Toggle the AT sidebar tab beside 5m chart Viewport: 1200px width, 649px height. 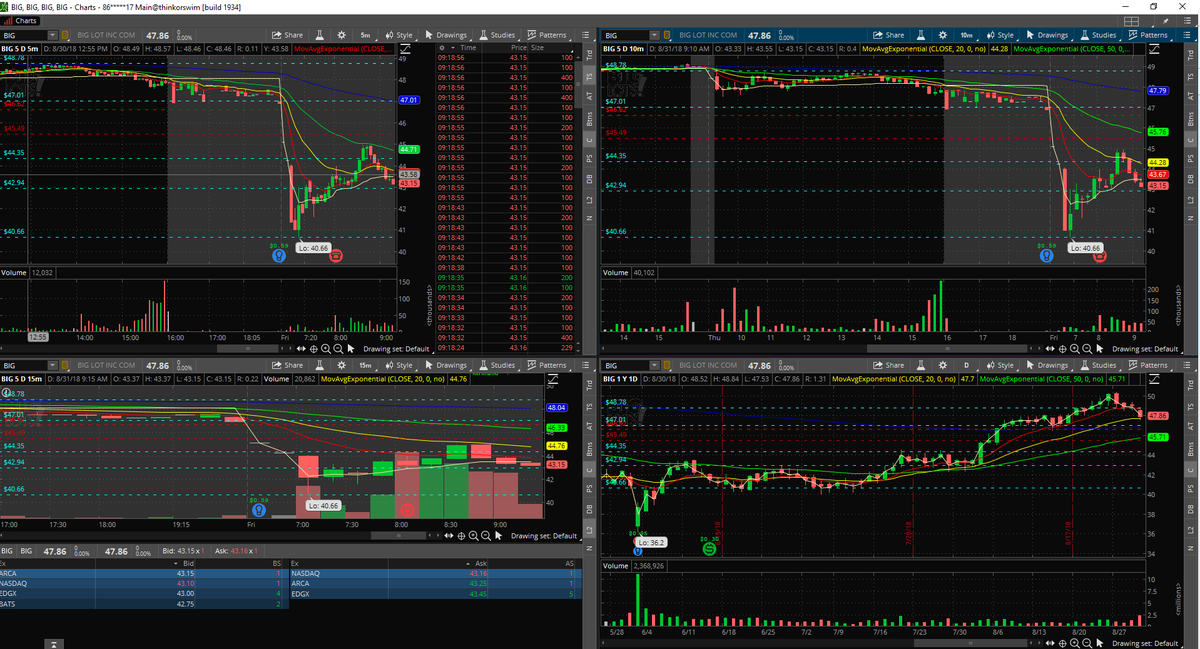tap(590, 98)
